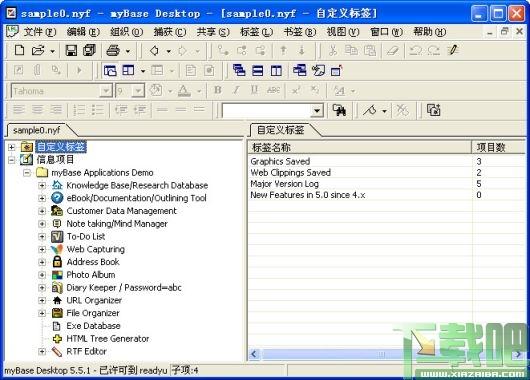The width and height of the screenshot is (530, 380).
Task: Open the Tahoma font name dropdown
Action: 105,91
